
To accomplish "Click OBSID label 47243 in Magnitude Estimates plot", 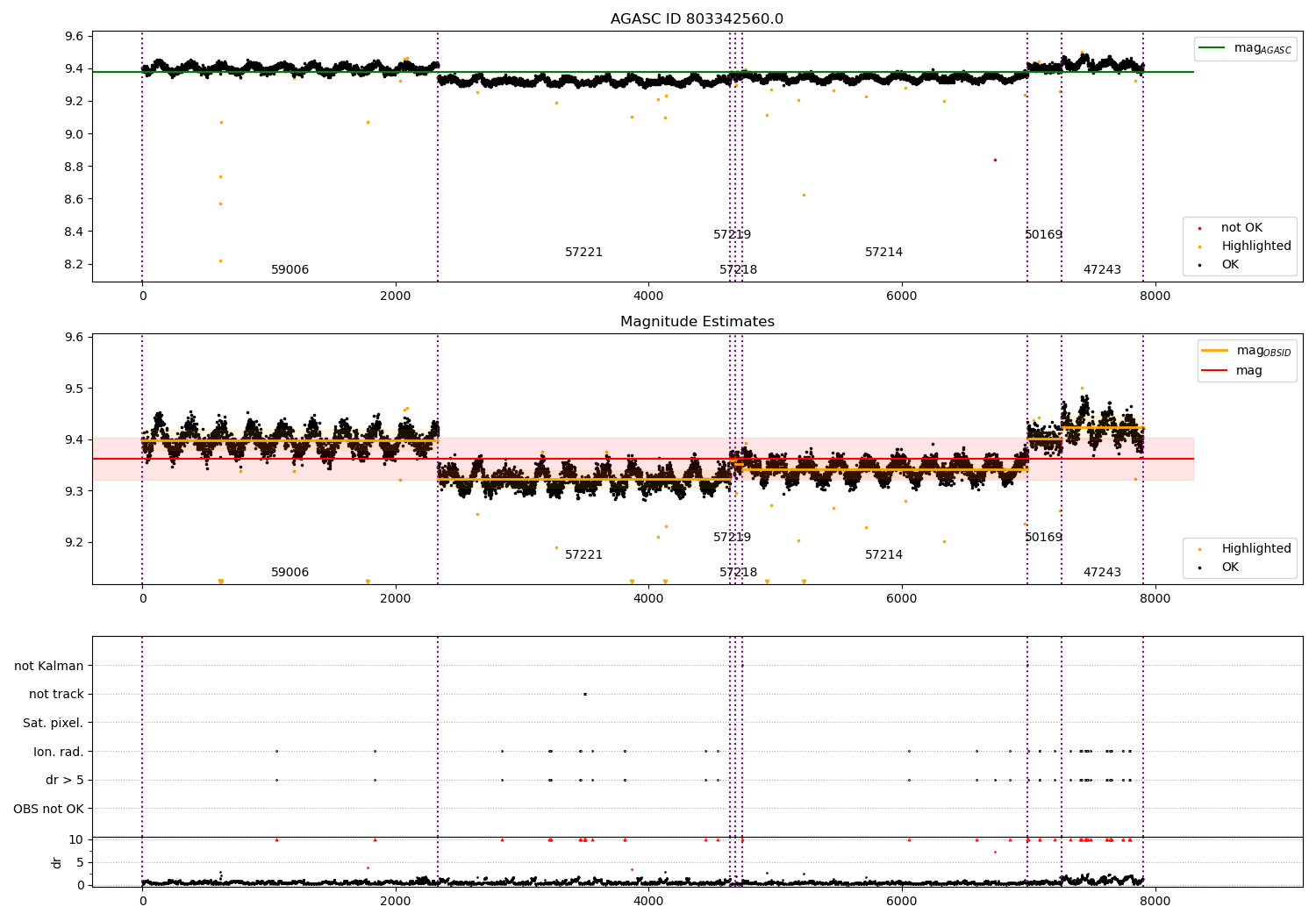I will click(x=1102, y=573).
